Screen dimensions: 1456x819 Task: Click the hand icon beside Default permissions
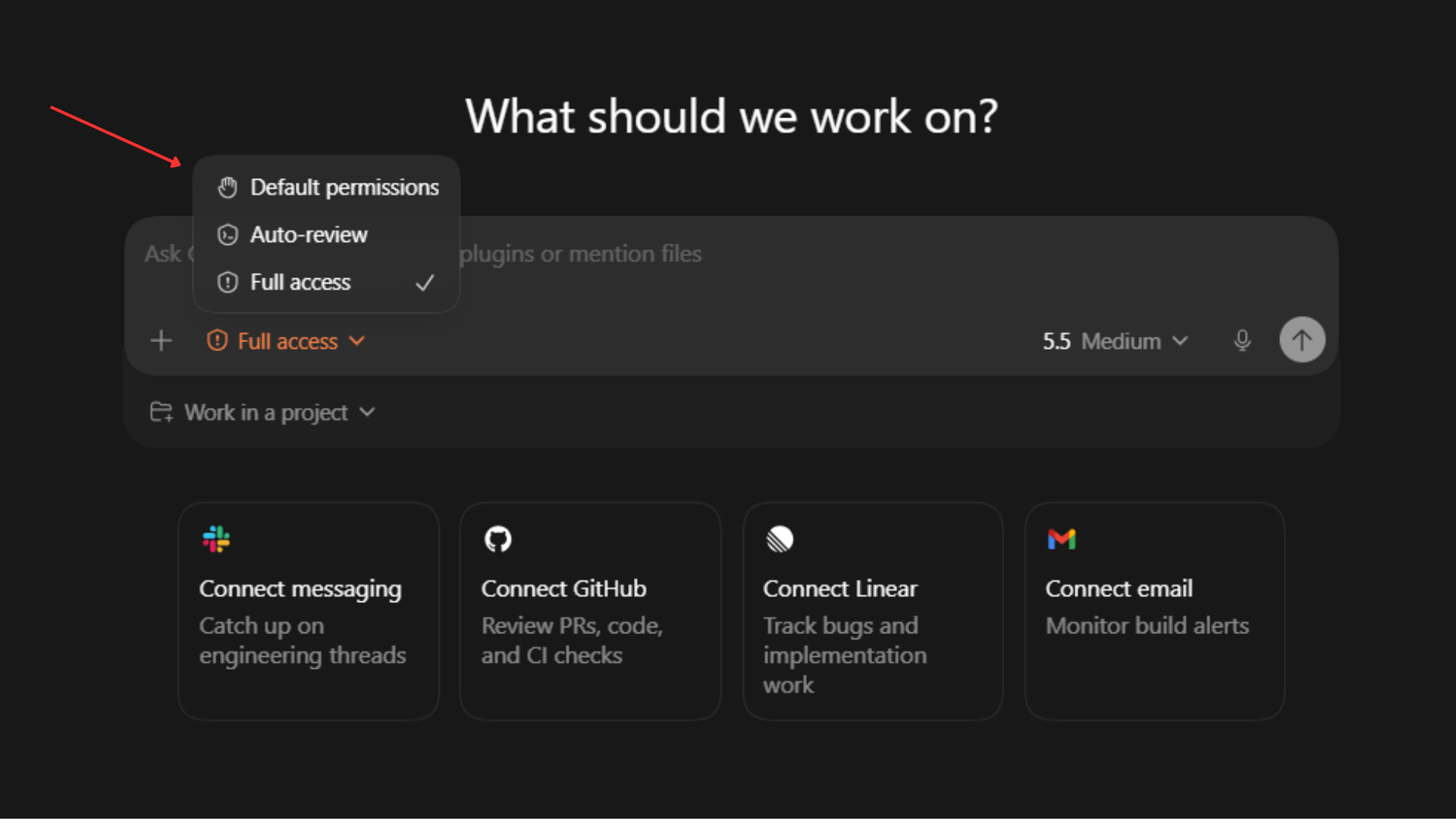click(x=227, y=187)
